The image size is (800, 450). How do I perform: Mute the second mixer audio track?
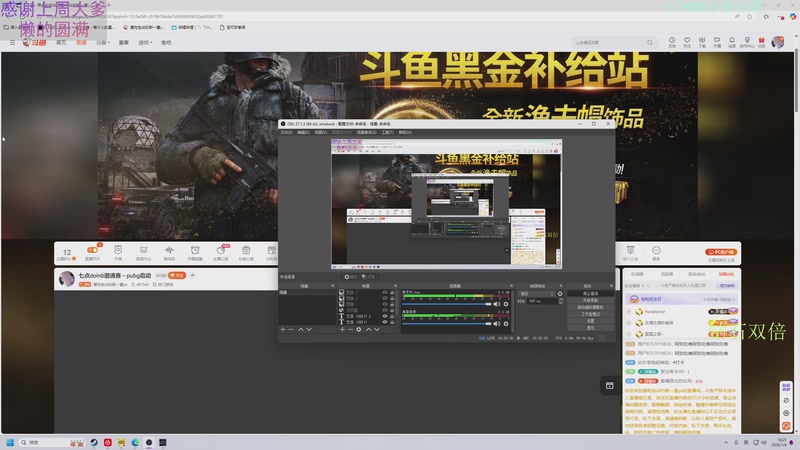[496, 324]
